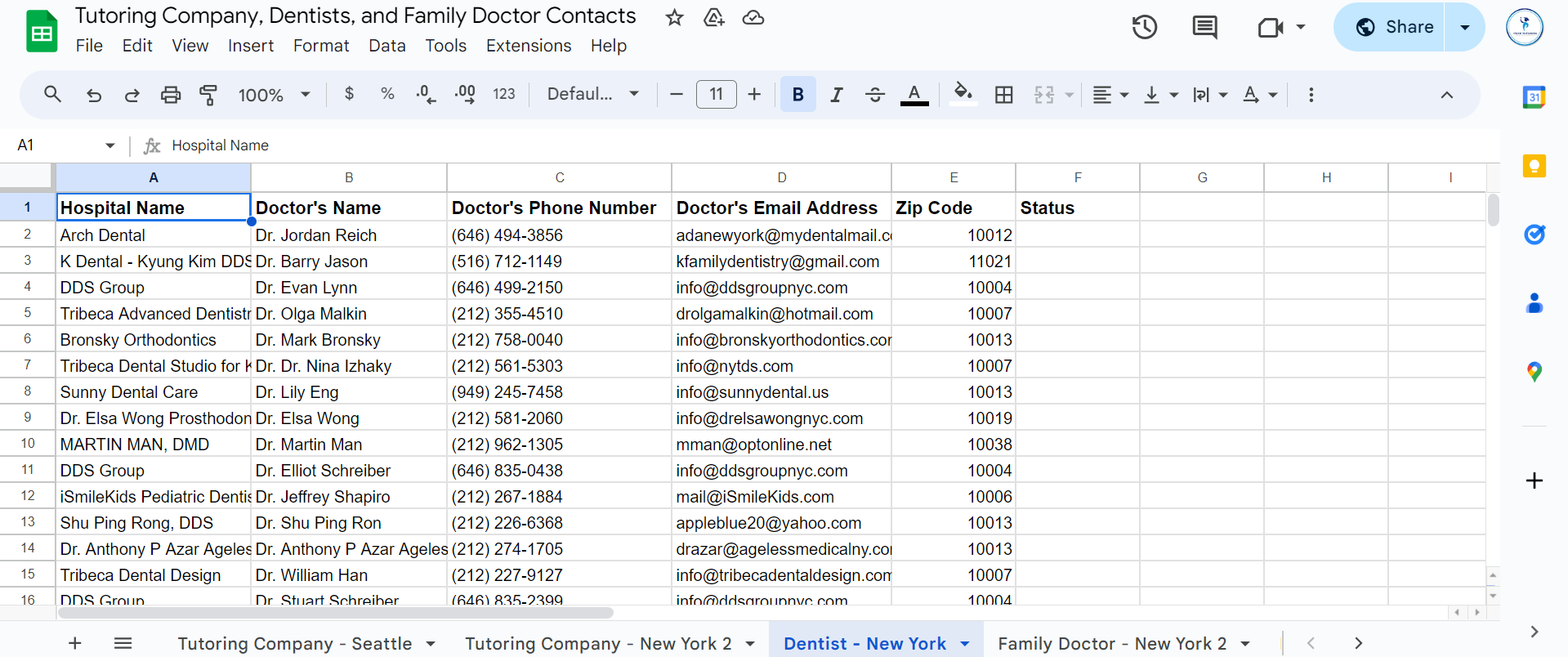The height and width of the screenshot is (657, 1568).
Task: Expand the font family dropdown
Action: click(x=592, y=95)
